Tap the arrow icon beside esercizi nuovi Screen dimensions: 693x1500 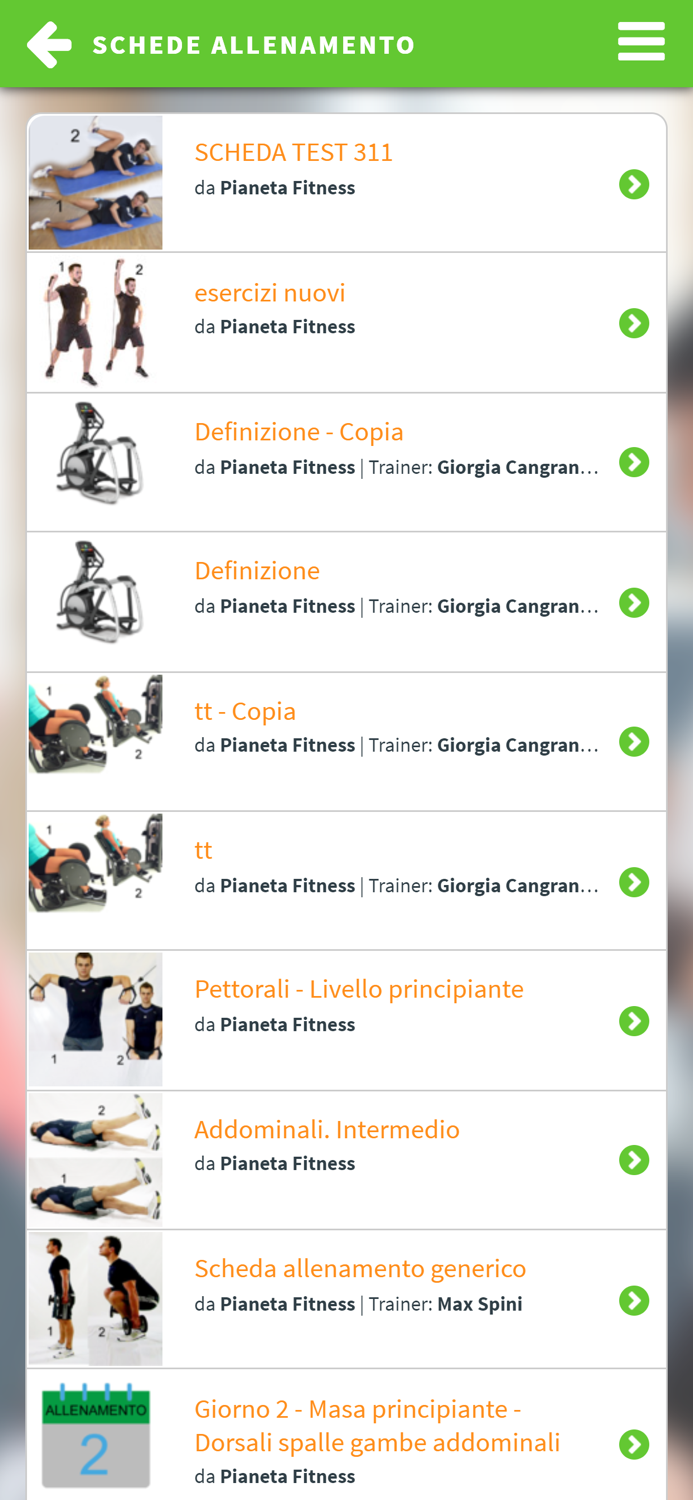click(635, 323)
